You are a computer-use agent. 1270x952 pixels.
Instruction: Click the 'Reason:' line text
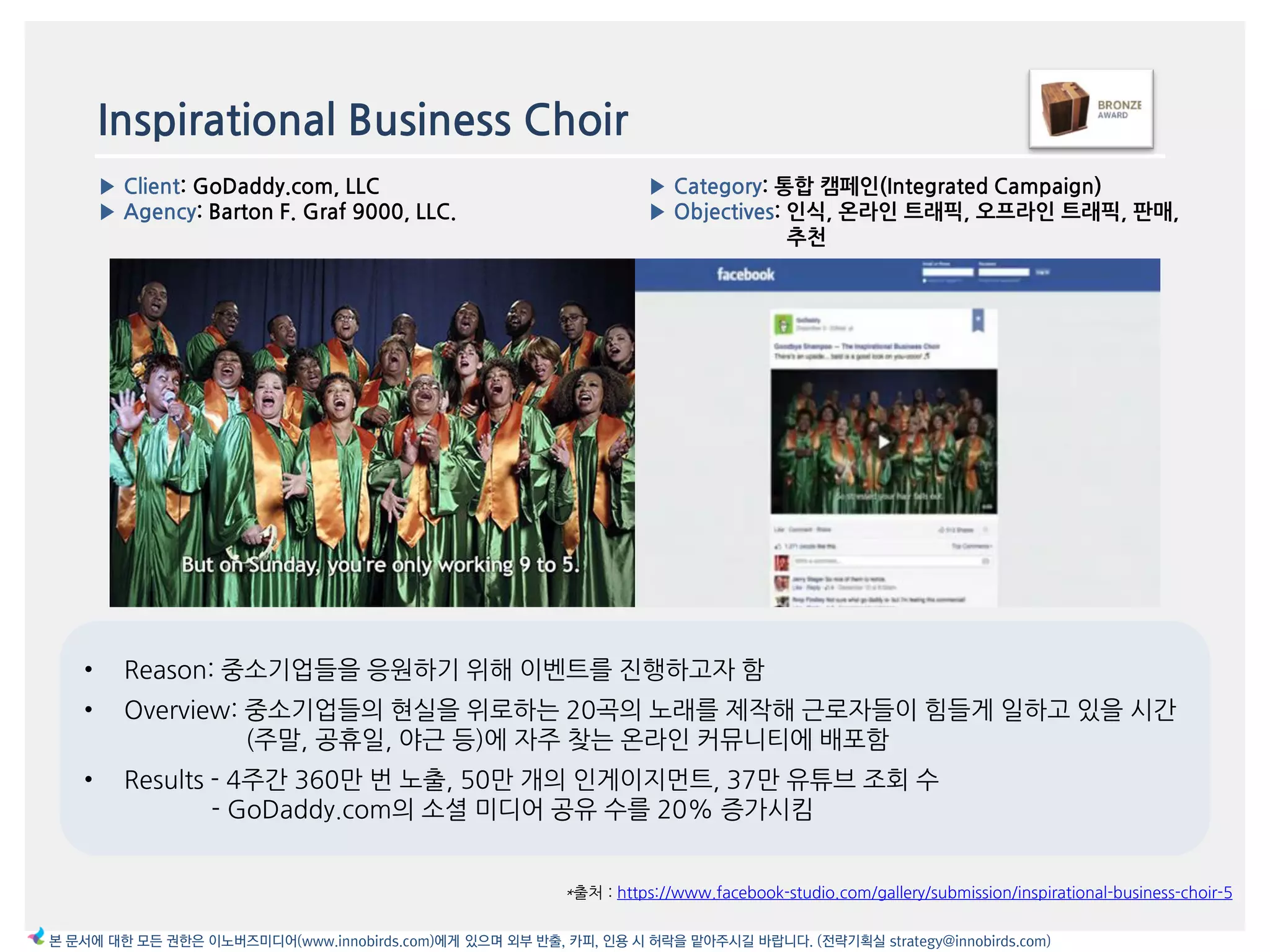click(444, 670)
